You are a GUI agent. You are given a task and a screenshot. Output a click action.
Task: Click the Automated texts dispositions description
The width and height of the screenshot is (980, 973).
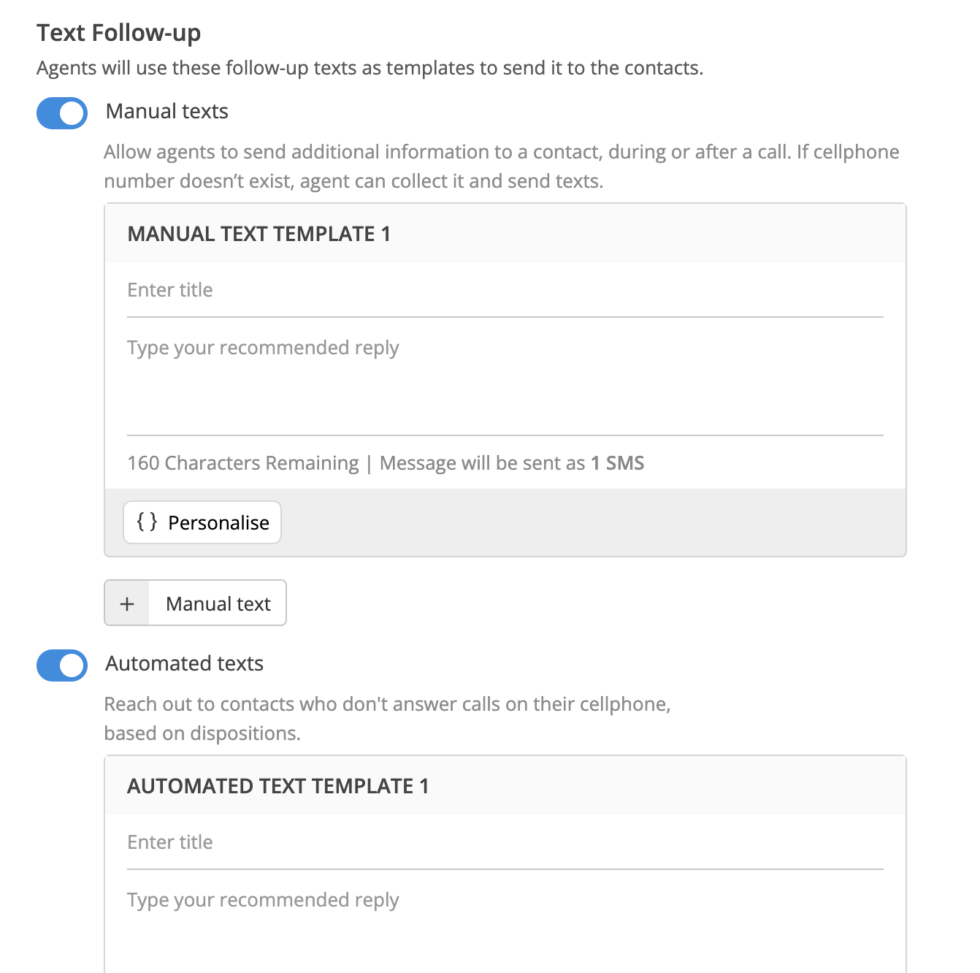click(388, 719)
